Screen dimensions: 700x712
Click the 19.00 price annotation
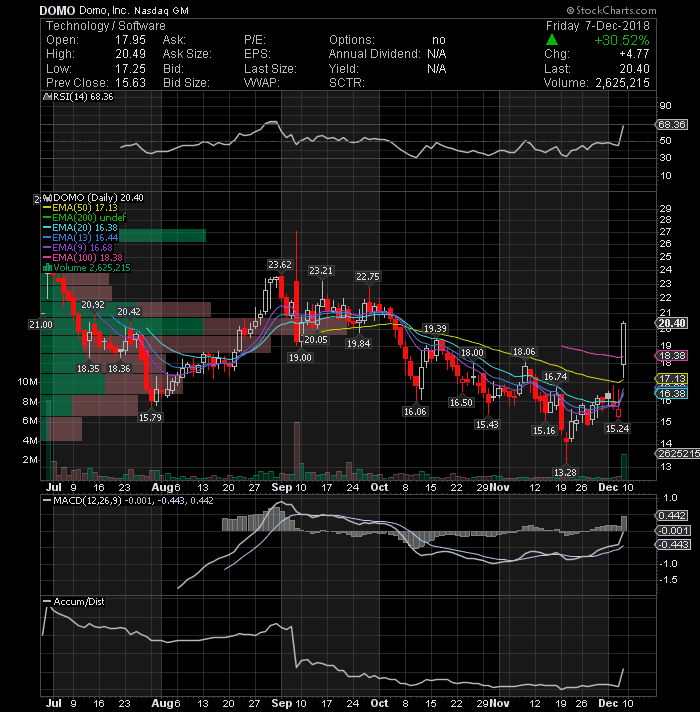300,358
